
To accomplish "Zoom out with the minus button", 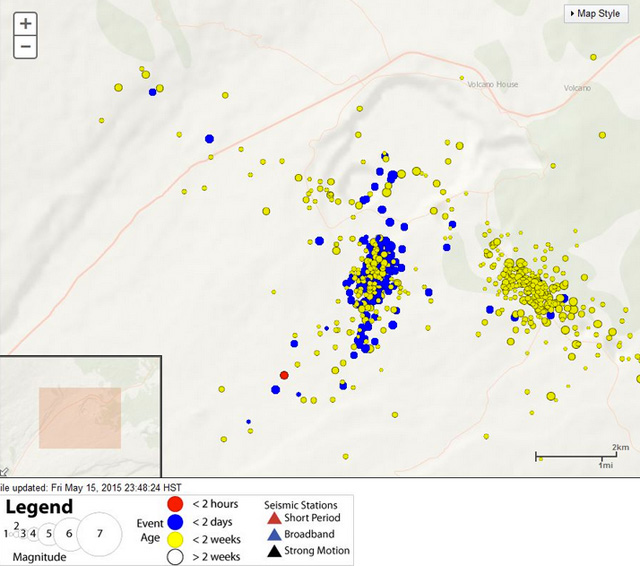I will pyautogui.click(x=26, y=47).
